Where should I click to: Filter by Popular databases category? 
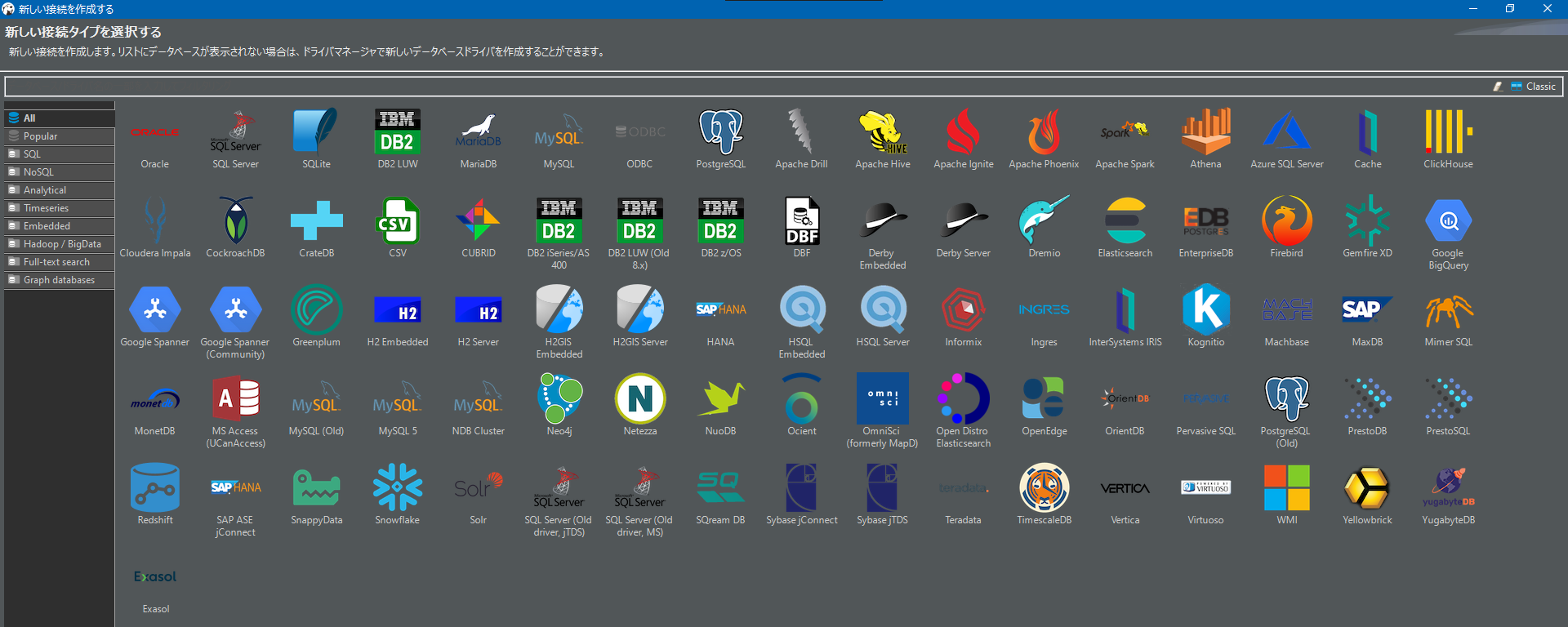click(59, 136)
